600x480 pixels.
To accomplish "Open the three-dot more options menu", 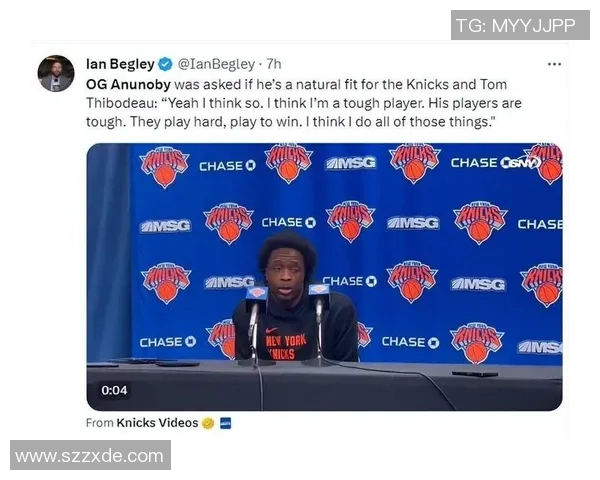I will (x=554, y=64).
